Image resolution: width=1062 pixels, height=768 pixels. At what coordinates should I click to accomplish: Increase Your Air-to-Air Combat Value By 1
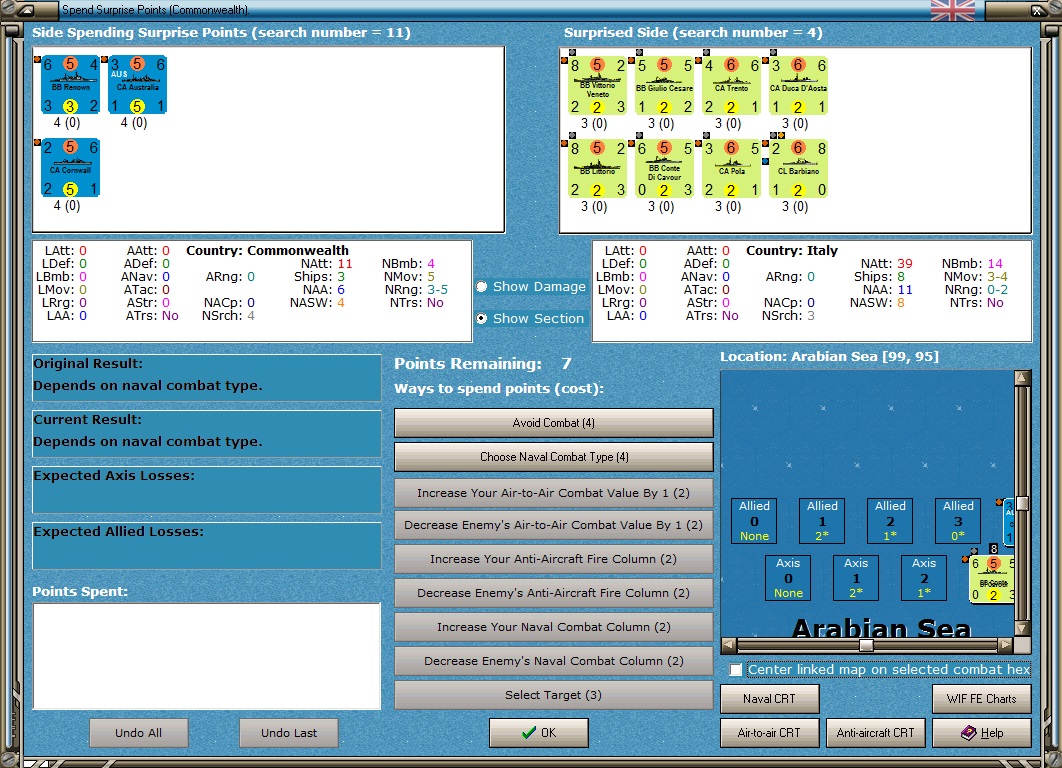point(553,492)
